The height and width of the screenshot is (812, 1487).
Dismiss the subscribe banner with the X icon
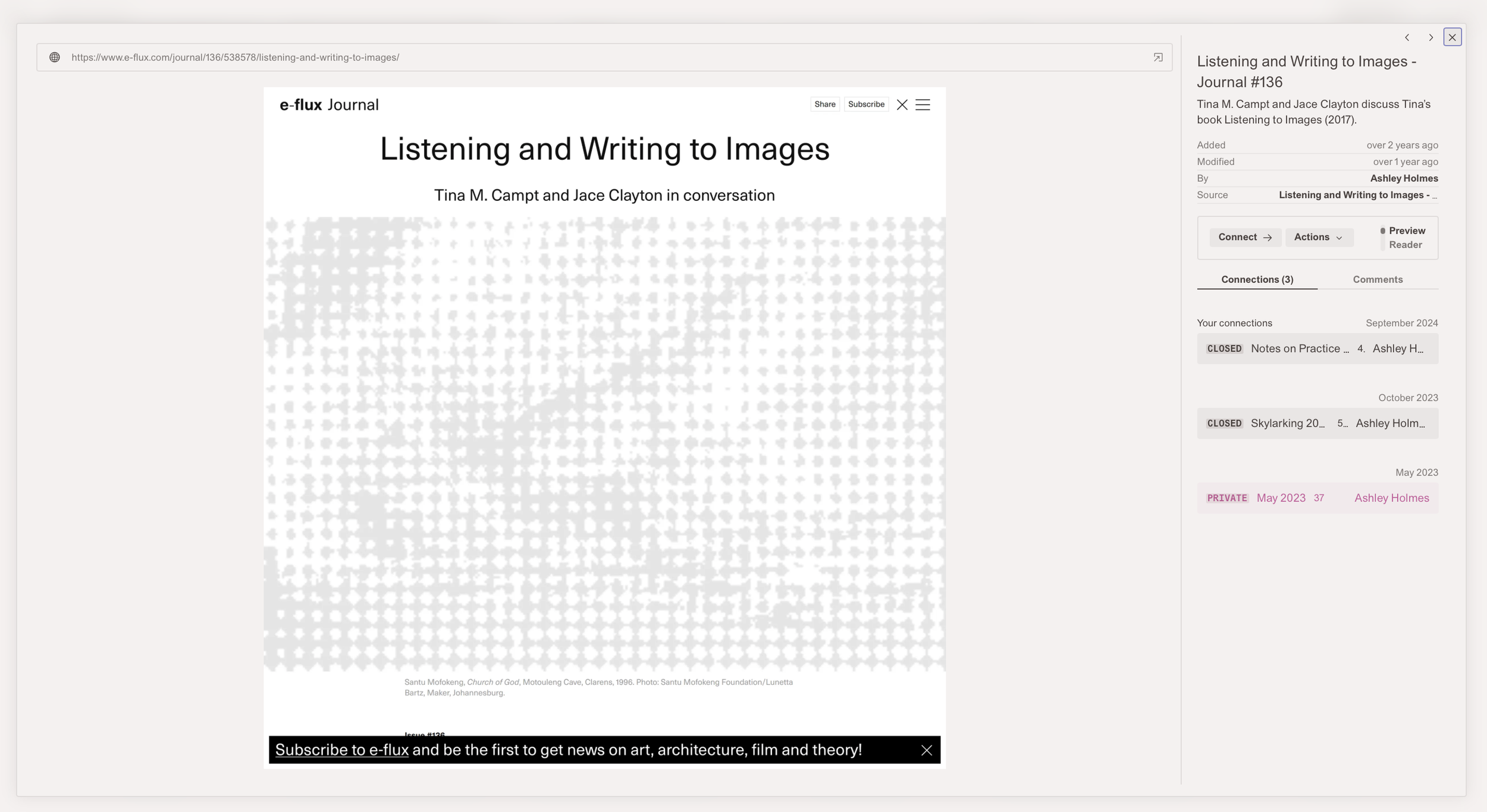(x=927, y=750)
